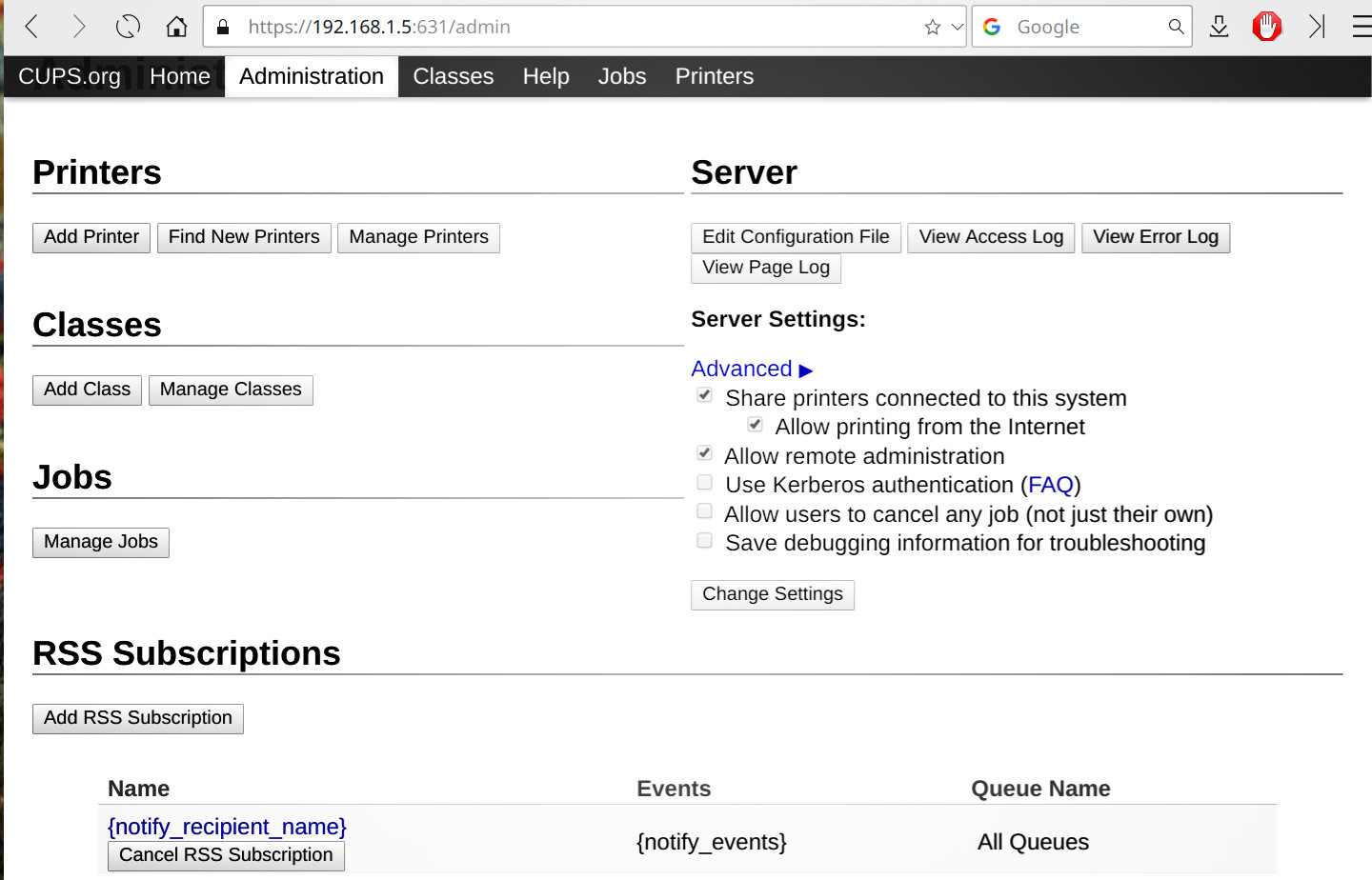The width and height of the screenshot is (1372, 880).
Task: Click the Manage Printers button
Action: (x=419, y=237)
